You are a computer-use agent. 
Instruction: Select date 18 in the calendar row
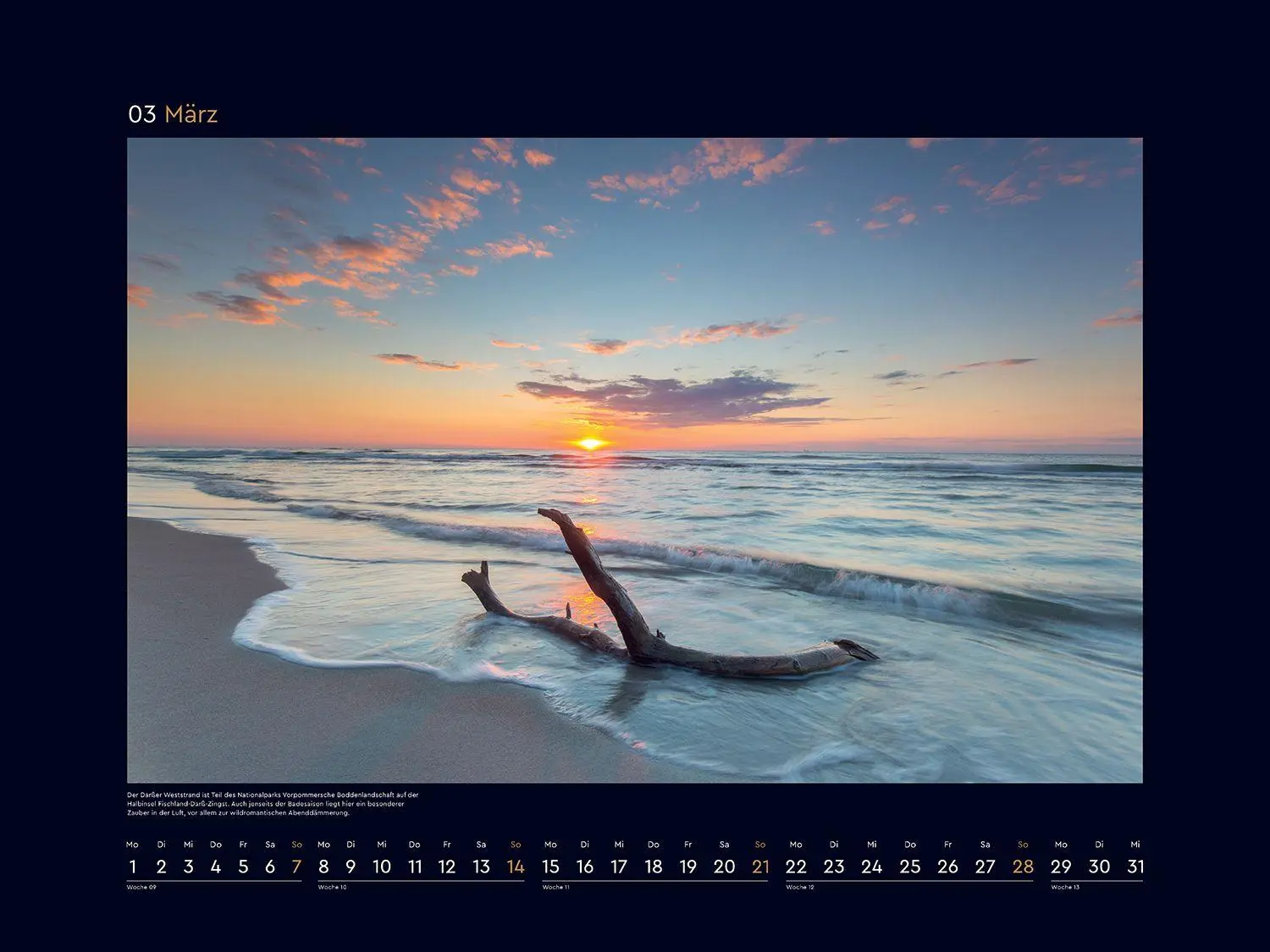pyautogui.click(x=654, y=867)
